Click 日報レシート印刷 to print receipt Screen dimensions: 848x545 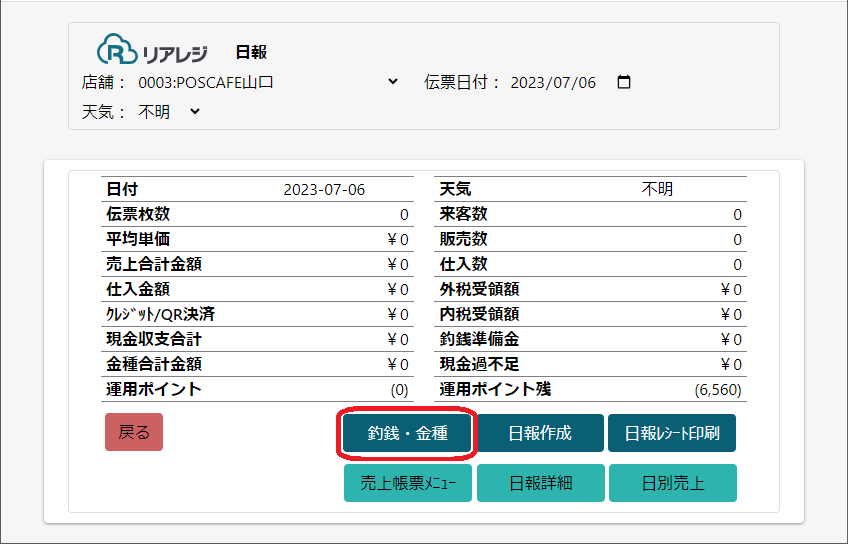(x=672, y=433)
